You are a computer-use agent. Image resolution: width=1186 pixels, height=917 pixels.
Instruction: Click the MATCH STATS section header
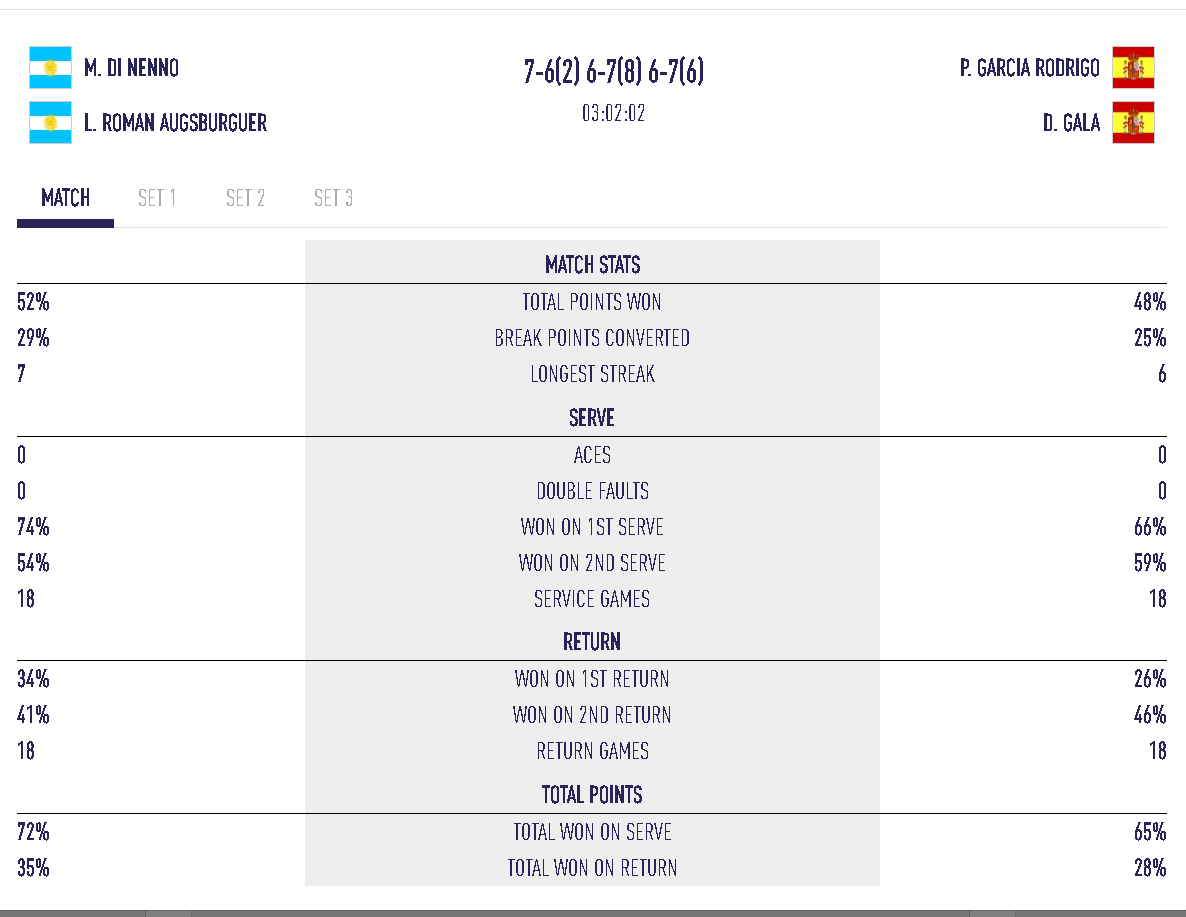[x=591, y=265]
